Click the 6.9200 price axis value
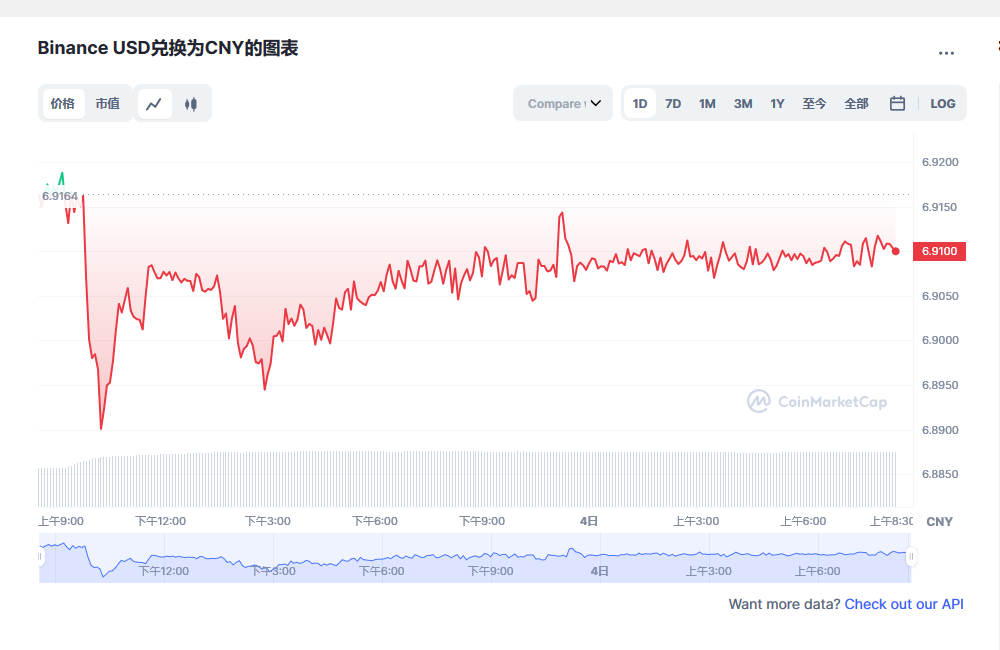 [x=940, y=162]
